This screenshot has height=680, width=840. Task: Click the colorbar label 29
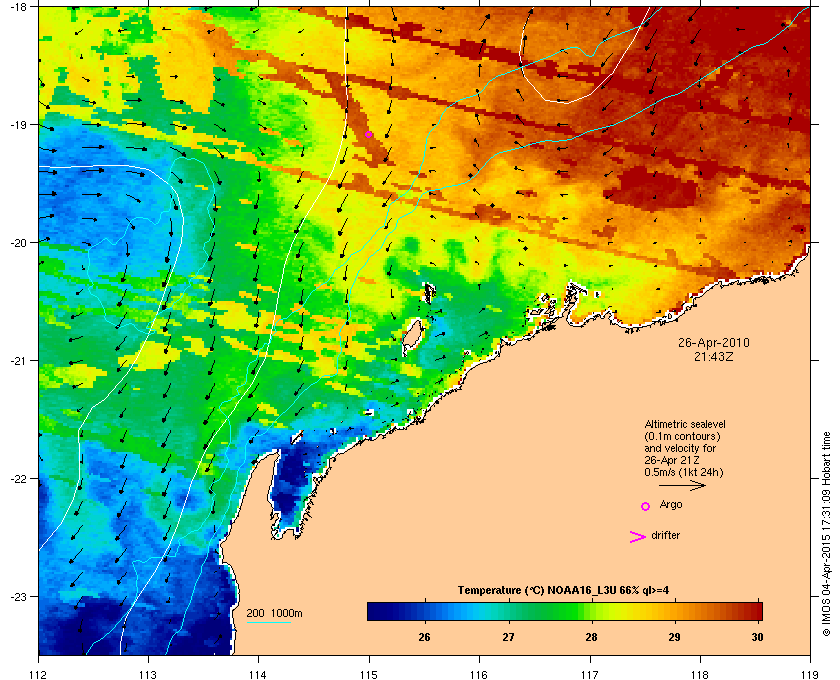[674, 637]
